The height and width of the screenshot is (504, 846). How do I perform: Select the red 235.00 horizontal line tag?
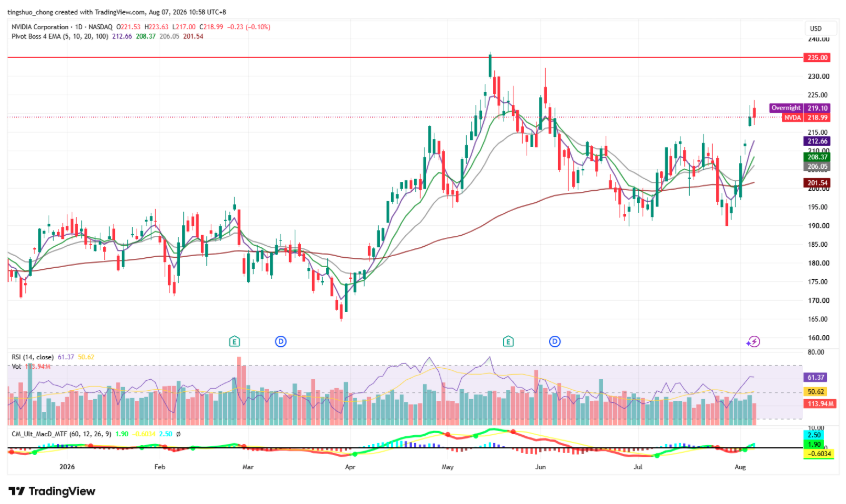pyautogui.click(x=816, y=57)
